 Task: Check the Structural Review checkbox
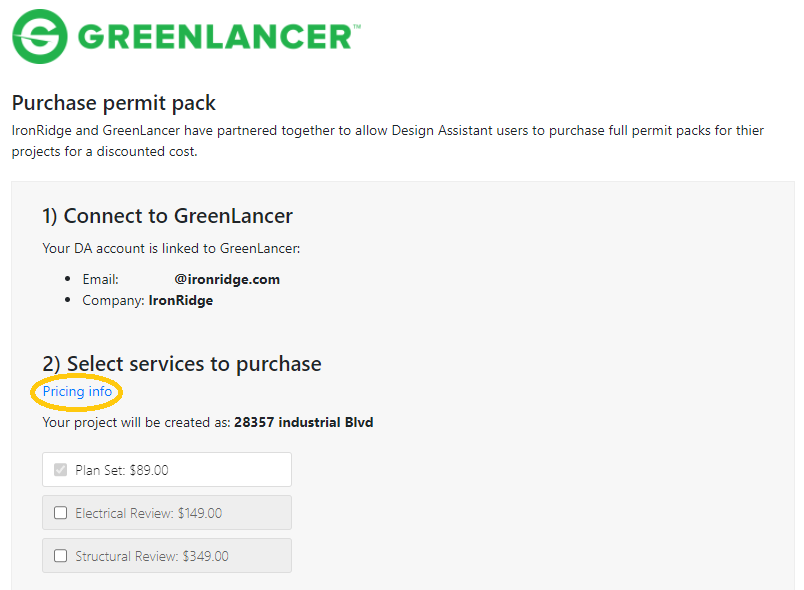point(60,556)
